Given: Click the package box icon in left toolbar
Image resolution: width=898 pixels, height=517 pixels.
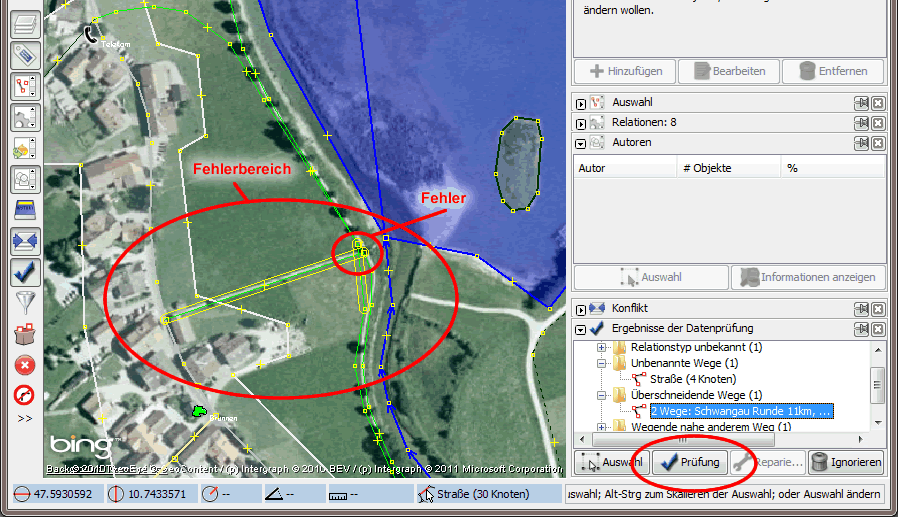Looking at the screenshot, I should 25,334.
